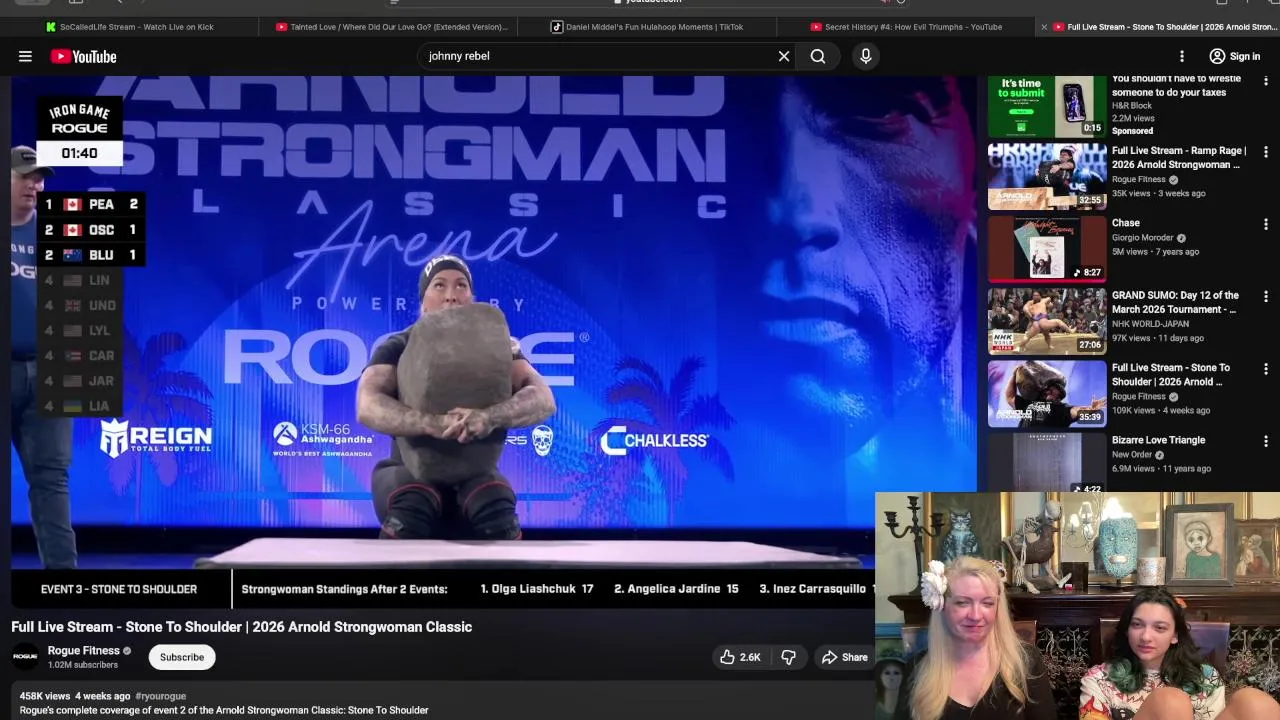Screen dimensions: 1280x720
Task: Click the #ryourogue hashtag link
Action: tap(160, 696)
